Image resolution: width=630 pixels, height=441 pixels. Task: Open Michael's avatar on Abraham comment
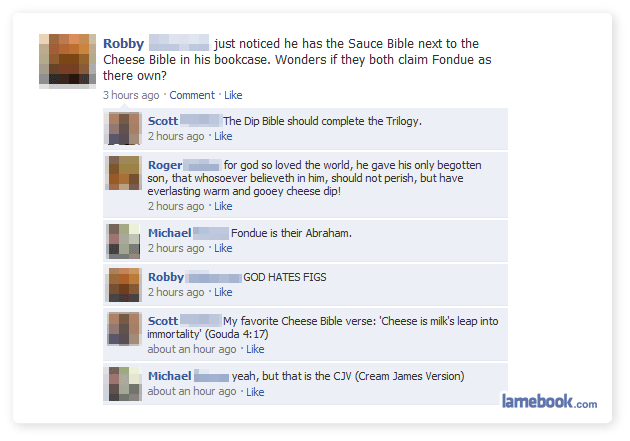[x=124, y=241]
